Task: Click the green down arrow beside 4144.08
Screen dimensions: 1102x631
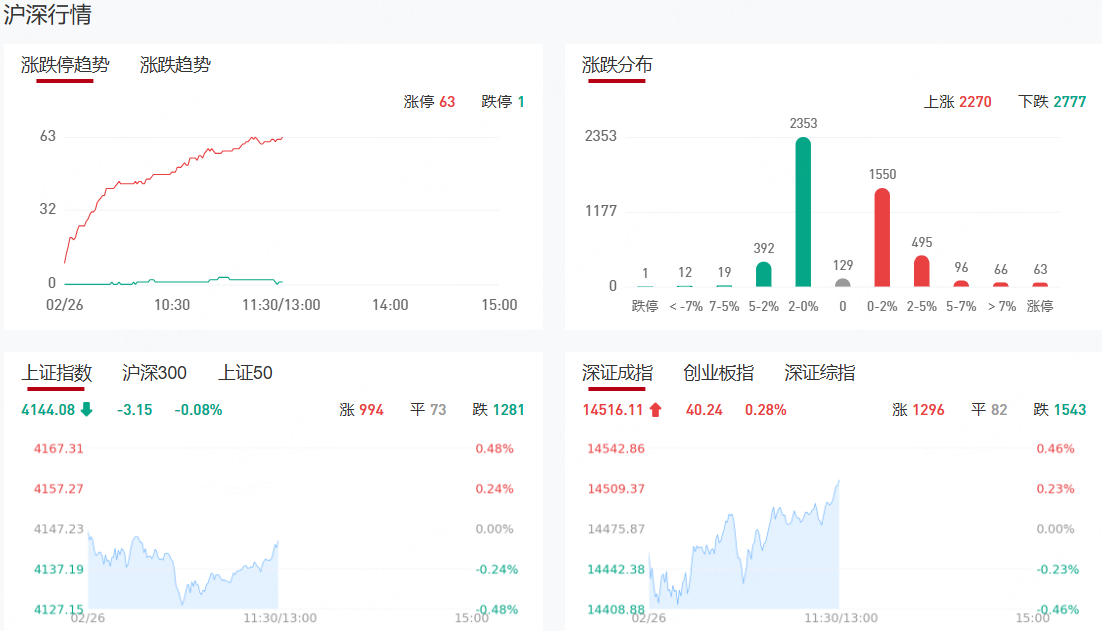Action: click(87, 409)
